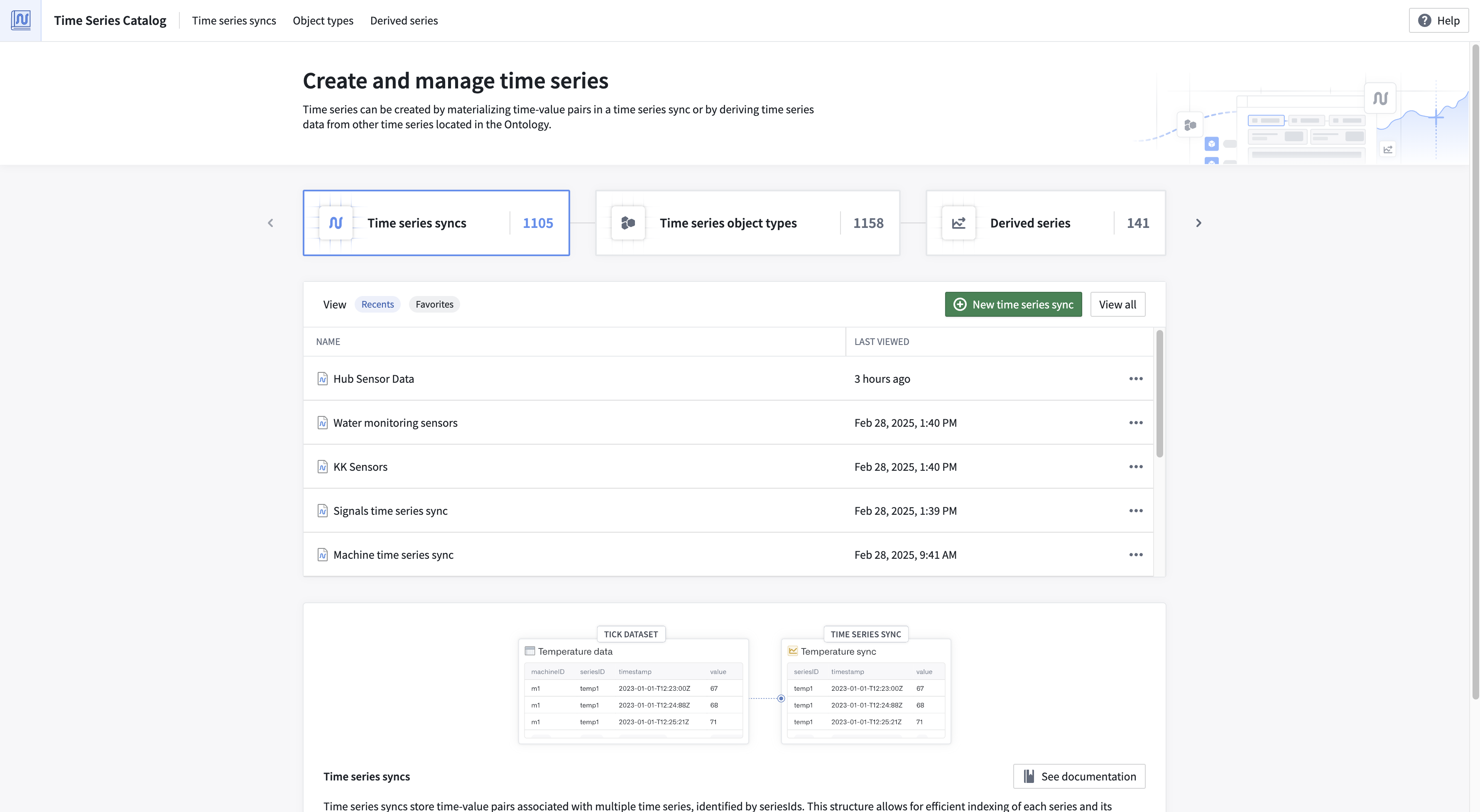
Task: Click the View all button
Action: tap(1117, 304)
